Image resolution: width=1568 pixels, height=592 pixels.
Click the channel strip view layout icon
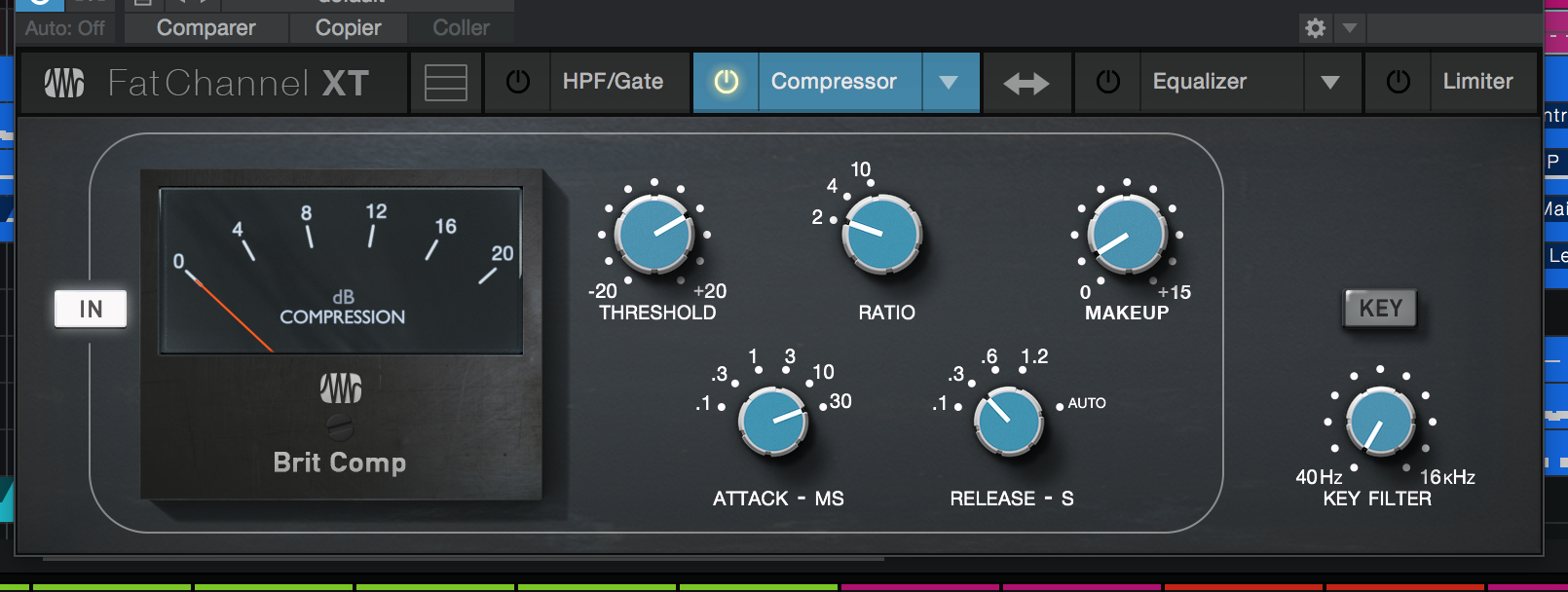[x=446, y=83]
